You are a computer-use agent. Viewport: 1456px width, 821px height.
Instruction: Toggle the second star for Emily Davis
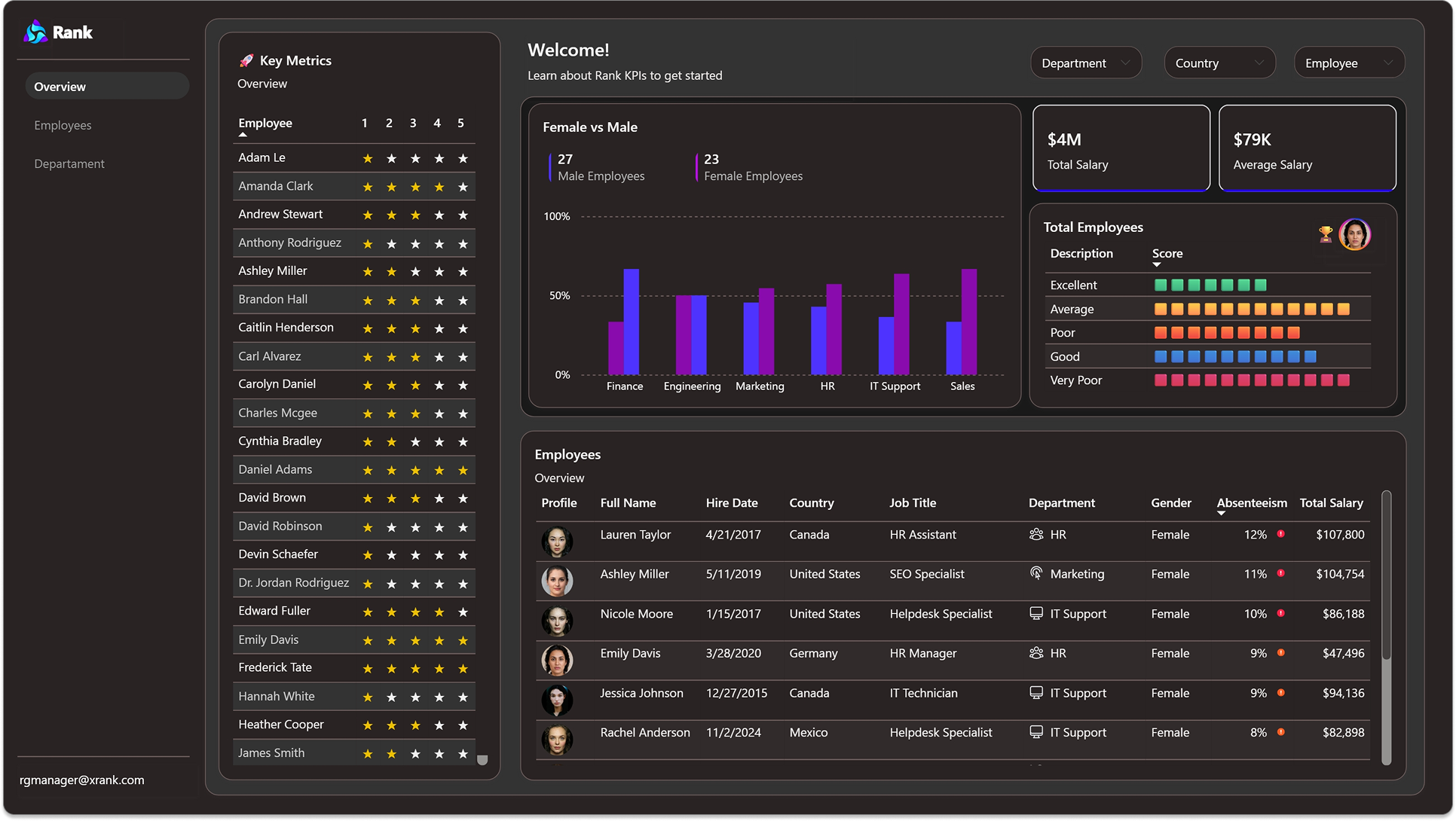click(391, 640)
